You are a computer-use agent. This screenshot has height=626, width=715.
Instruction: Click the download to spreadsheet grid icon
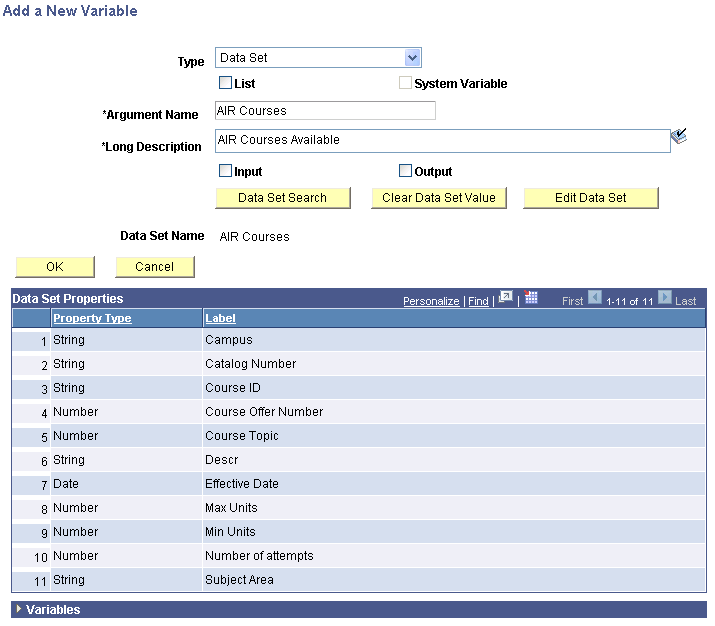[x=531, y=298]
